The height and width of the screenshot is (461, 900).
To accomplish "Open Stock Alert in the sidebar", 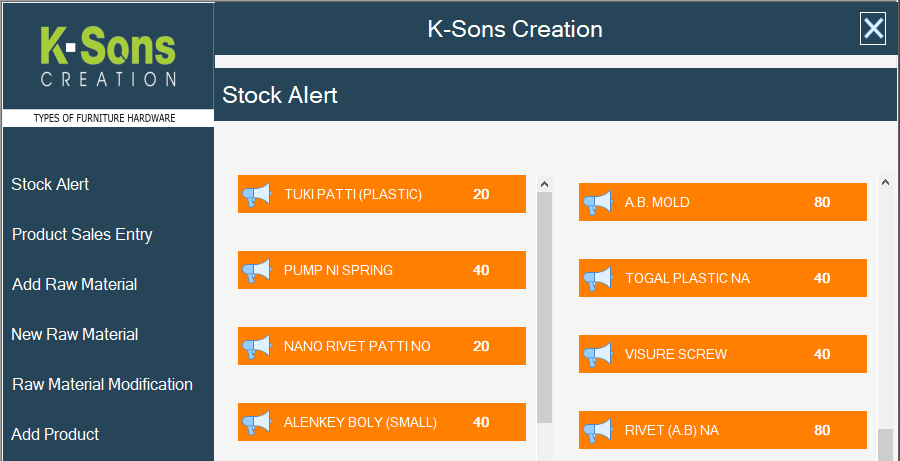I will 51,185.
